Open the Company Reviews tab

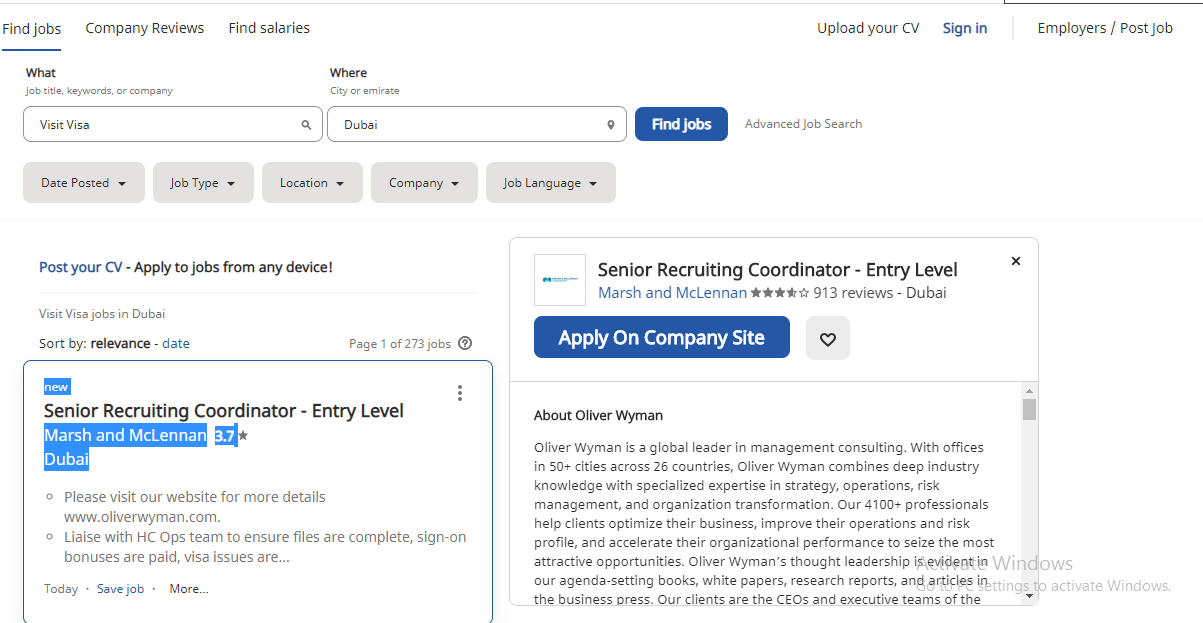pyautogui.click(x=145, y=28)
